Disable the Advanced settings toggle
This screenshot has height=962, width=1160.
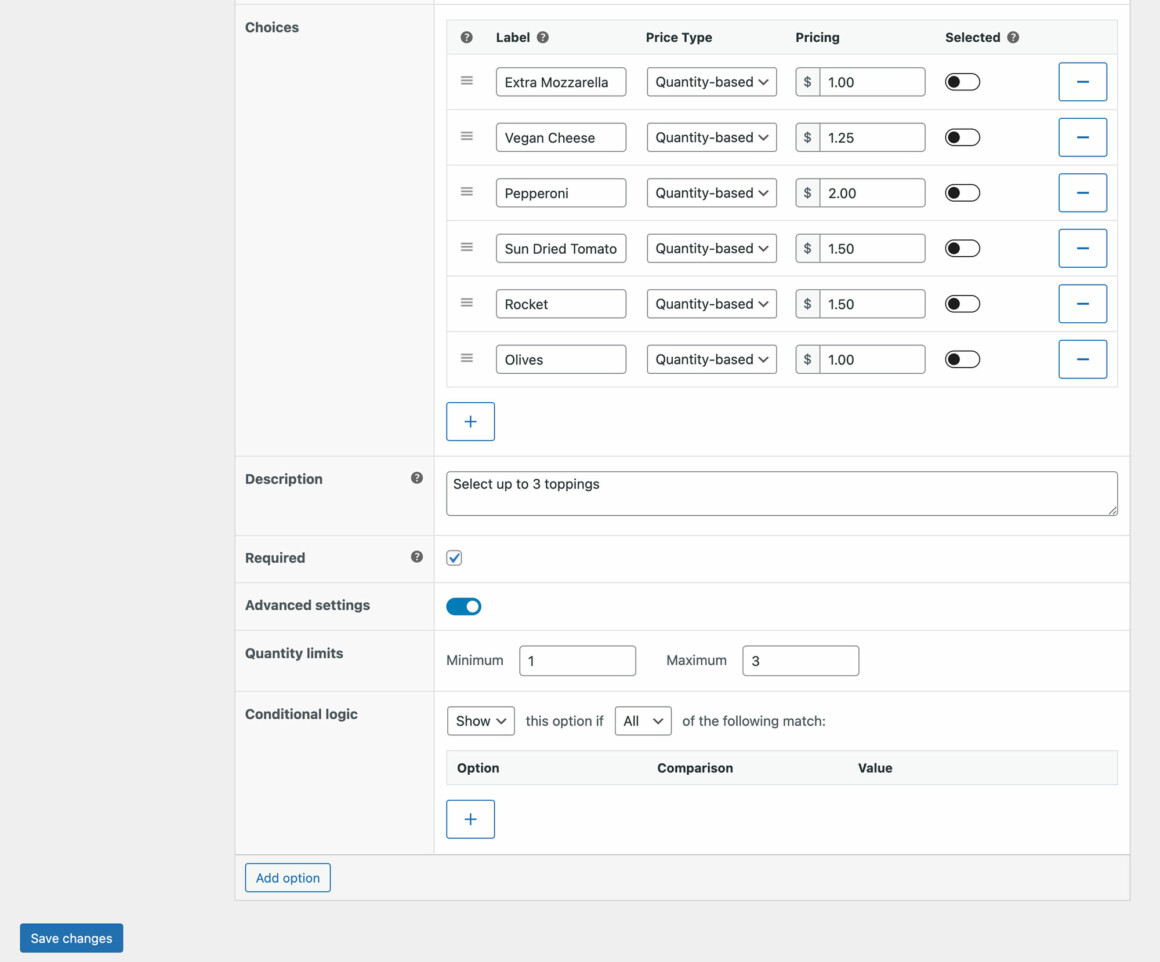coord(463,606)
